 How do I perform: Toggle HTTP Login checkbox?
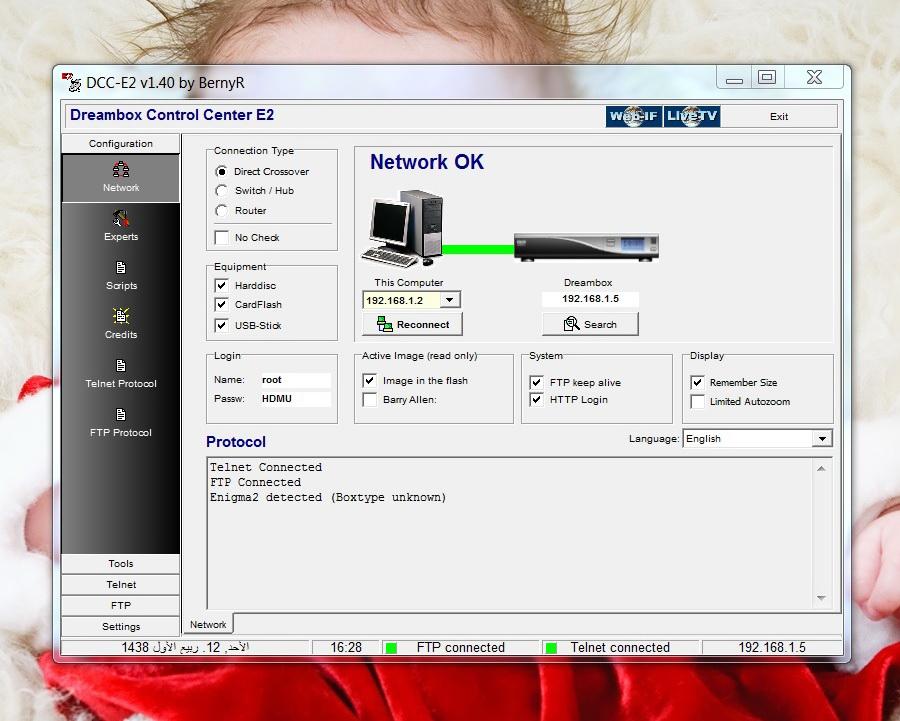(x=536, y=400)
